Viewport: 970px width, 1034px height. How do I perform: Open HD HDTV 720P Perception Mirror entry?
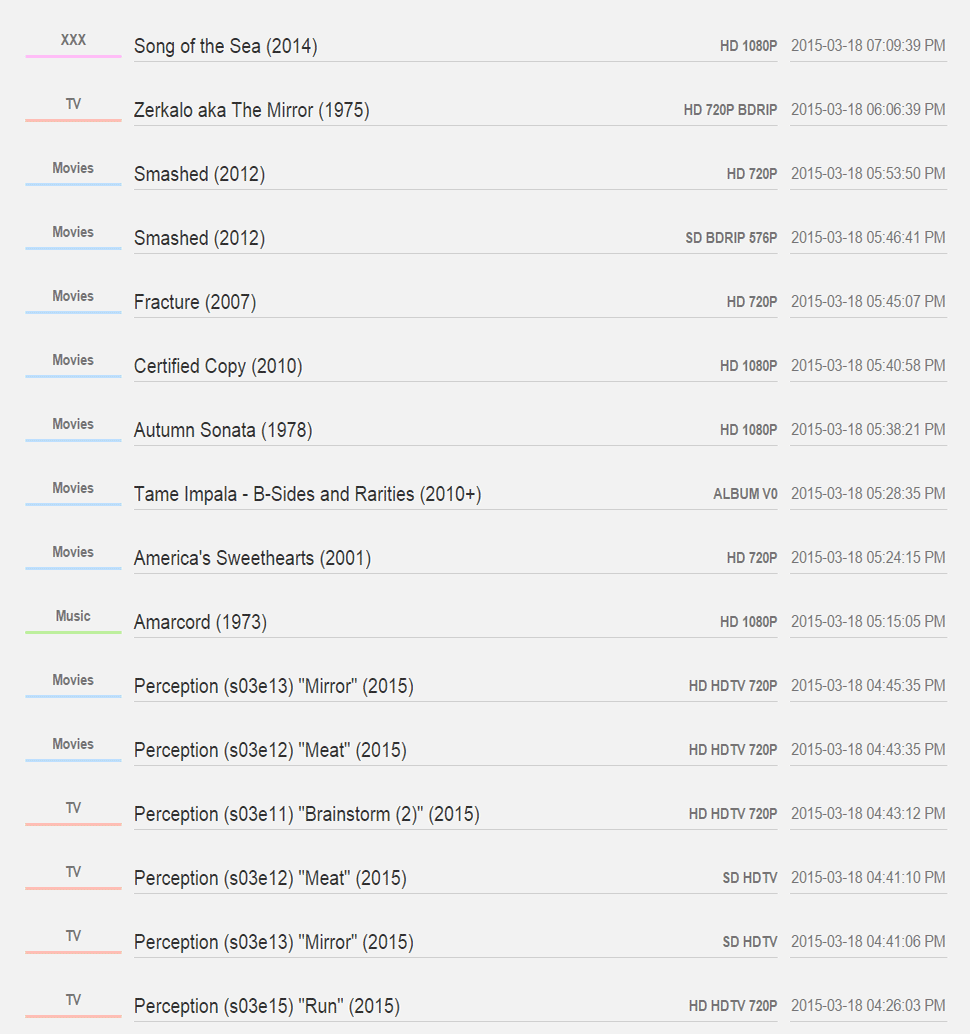click(x=274, y=686)
